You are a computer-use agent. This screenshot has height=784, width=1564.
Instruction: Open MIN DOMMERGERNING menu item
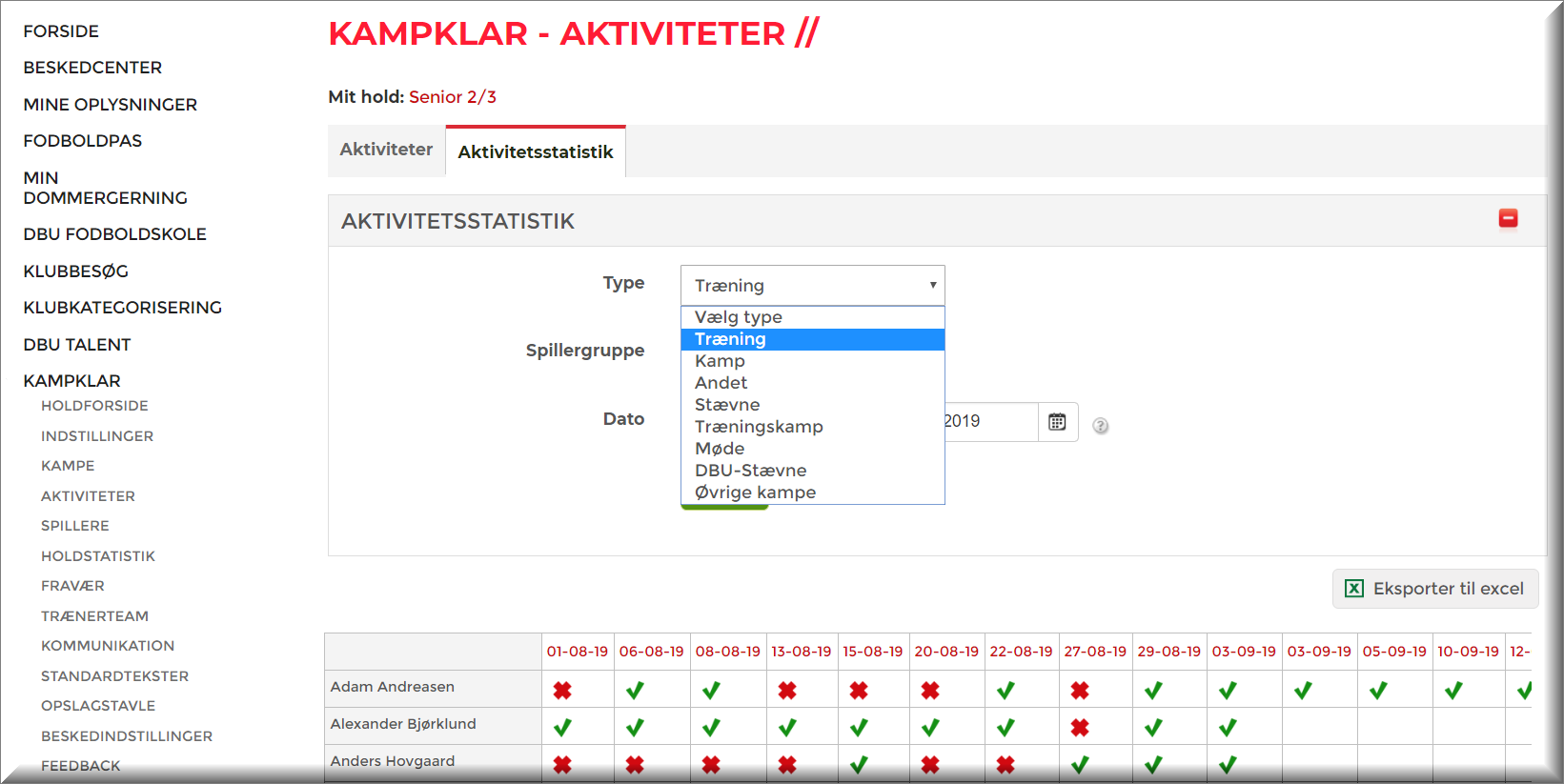click(105, 188)
